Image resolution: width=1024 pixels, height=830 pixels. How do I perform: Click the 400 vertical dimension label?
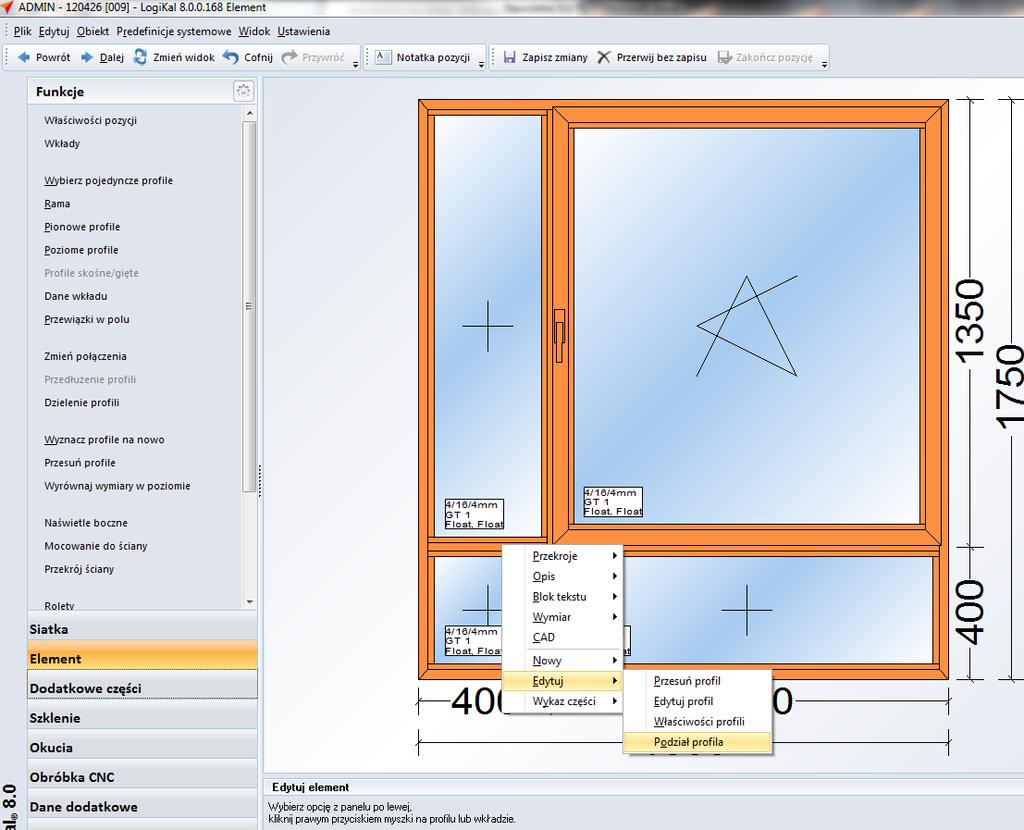click(970, 613)
